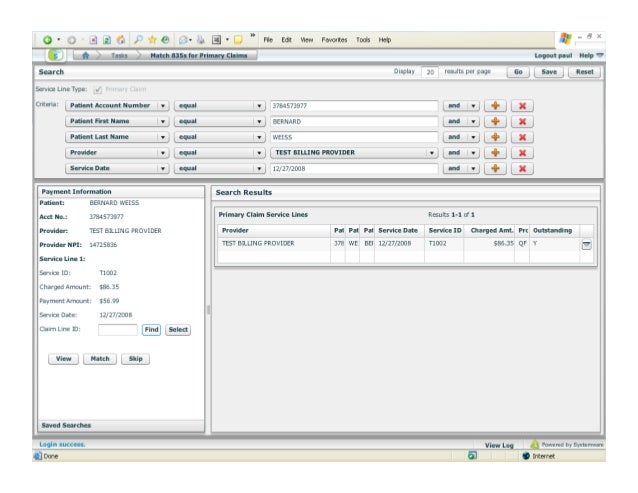Toggle the Primary Claim checkbox
The image size is (638, 493).
98,89
